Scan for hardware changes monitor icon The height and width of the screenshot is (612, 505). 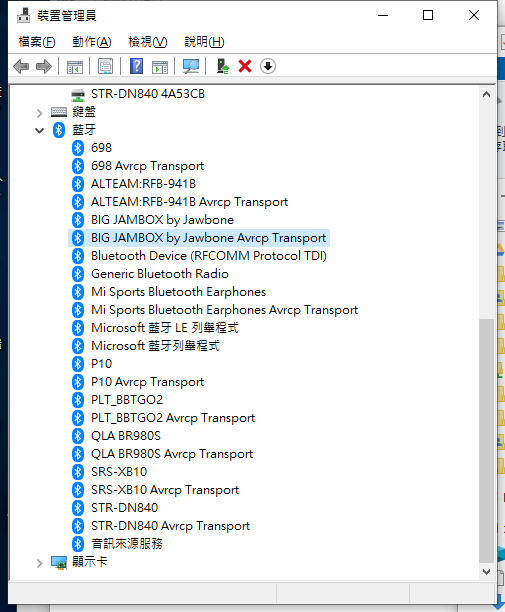click(x=191, y=66)
